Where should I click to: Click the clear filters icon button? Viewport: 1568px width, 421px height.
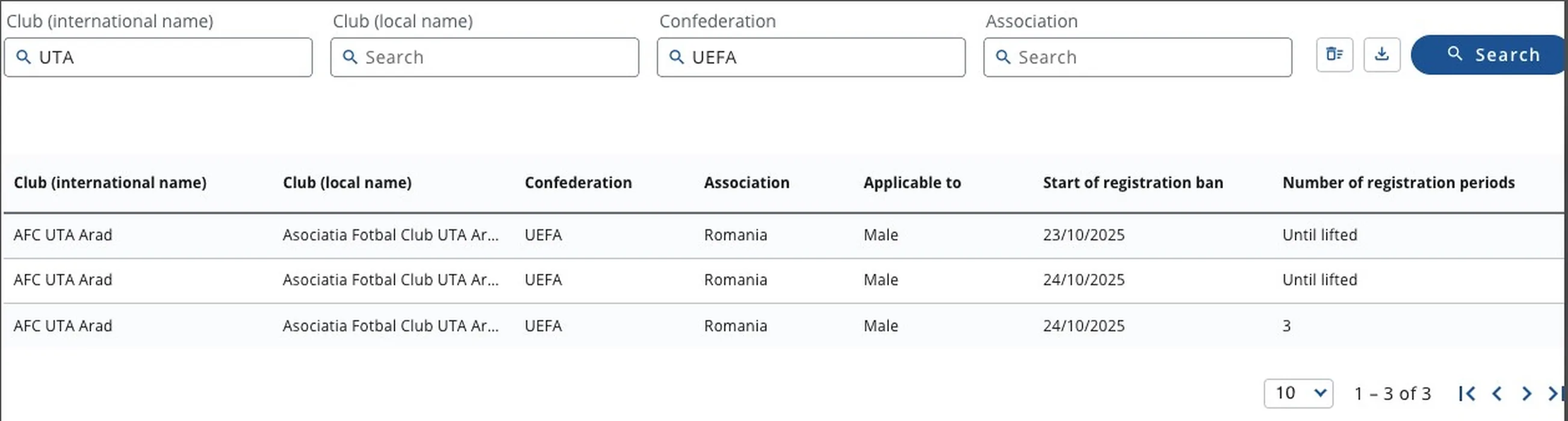tap(1334, 55)
